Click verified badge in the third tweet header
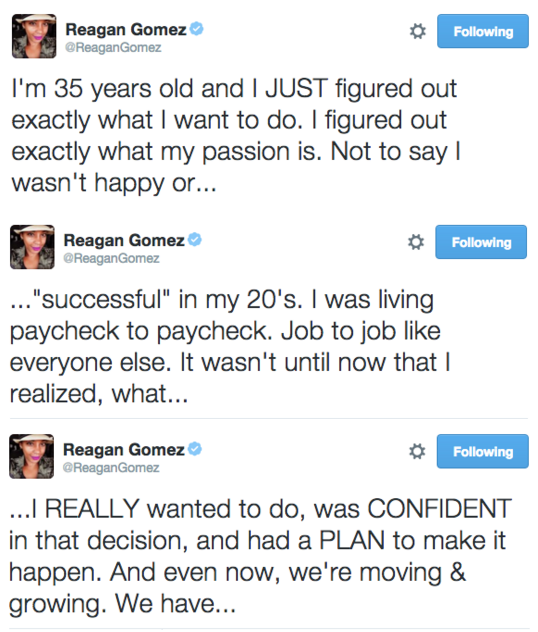Image resolution: width=538 pixels, height=632 pixels. coord(195,449)
